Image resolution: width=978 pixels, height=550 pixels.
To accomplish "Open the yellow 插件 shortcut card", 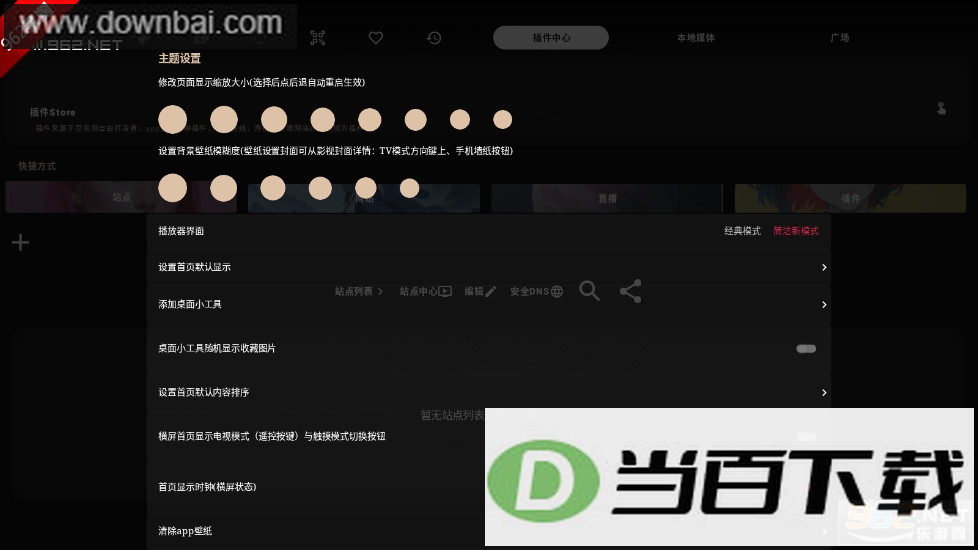I will pyautogui.click(x=850, y=198).
